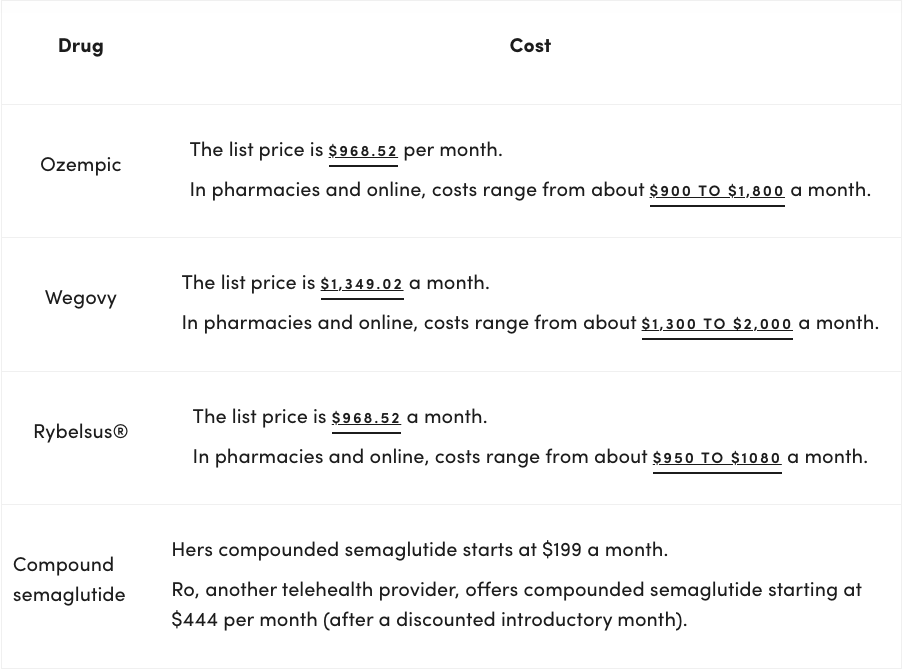The image size is (903, 669).
Task: Click the Ro telehealth provider sentence
Action: click(x=517, y=605)
